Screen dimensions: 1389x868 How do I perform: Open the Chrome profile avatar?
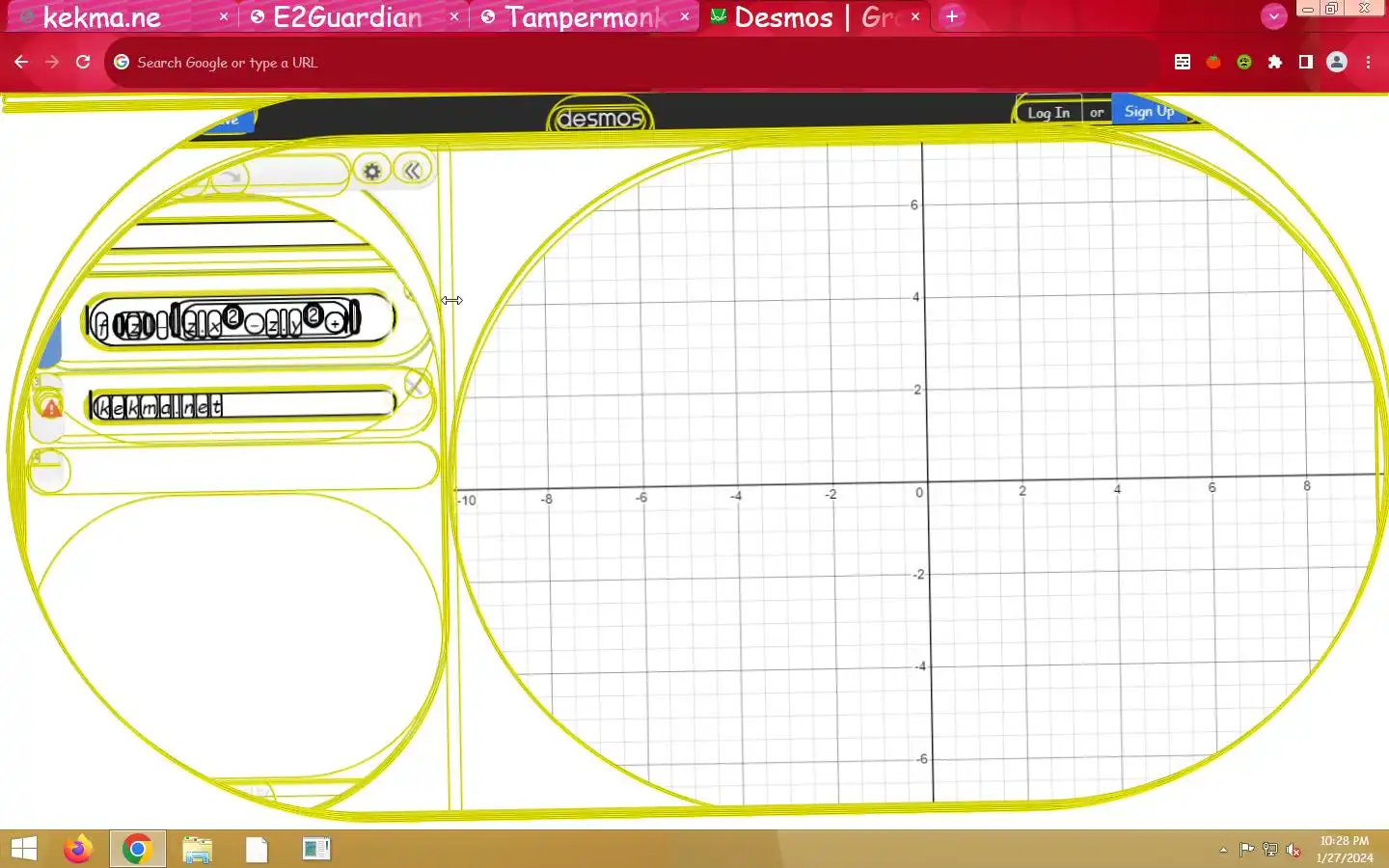tap(1337, 62)
